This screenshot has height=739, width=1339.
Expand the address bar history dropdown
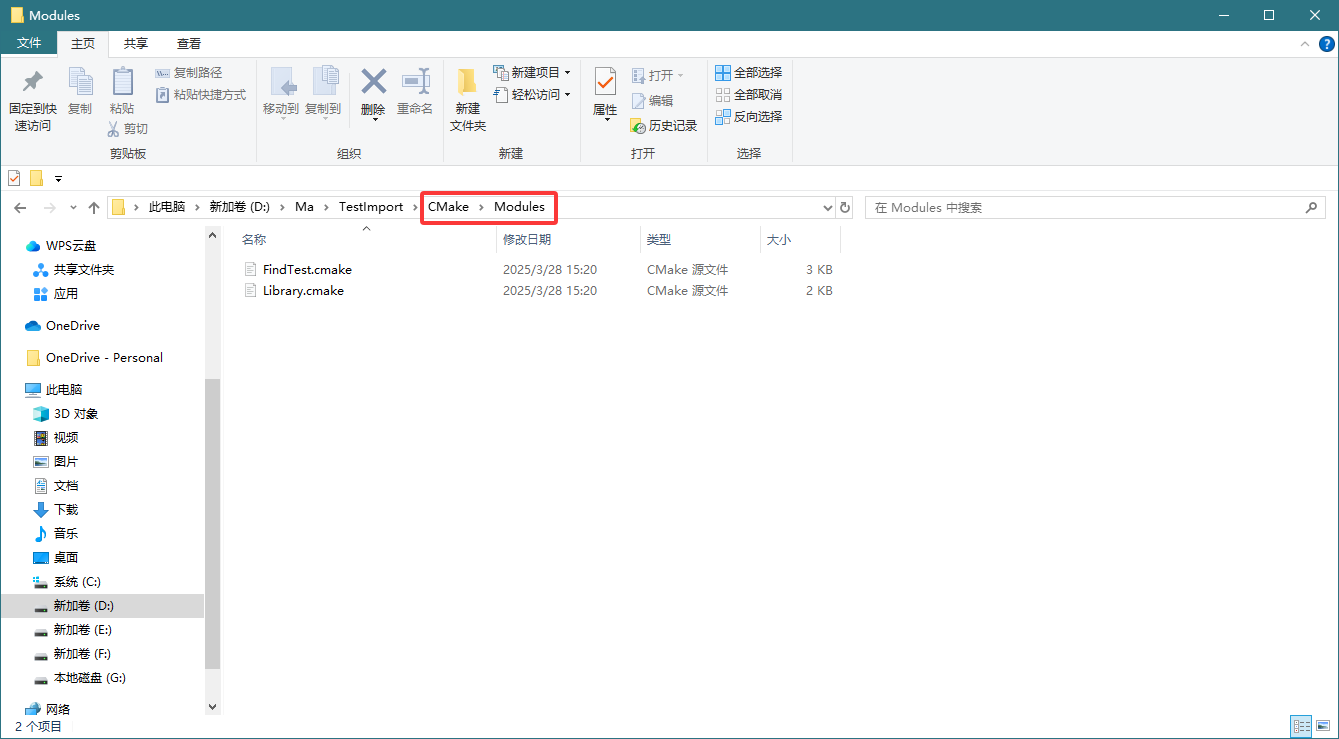pos(827,207)
